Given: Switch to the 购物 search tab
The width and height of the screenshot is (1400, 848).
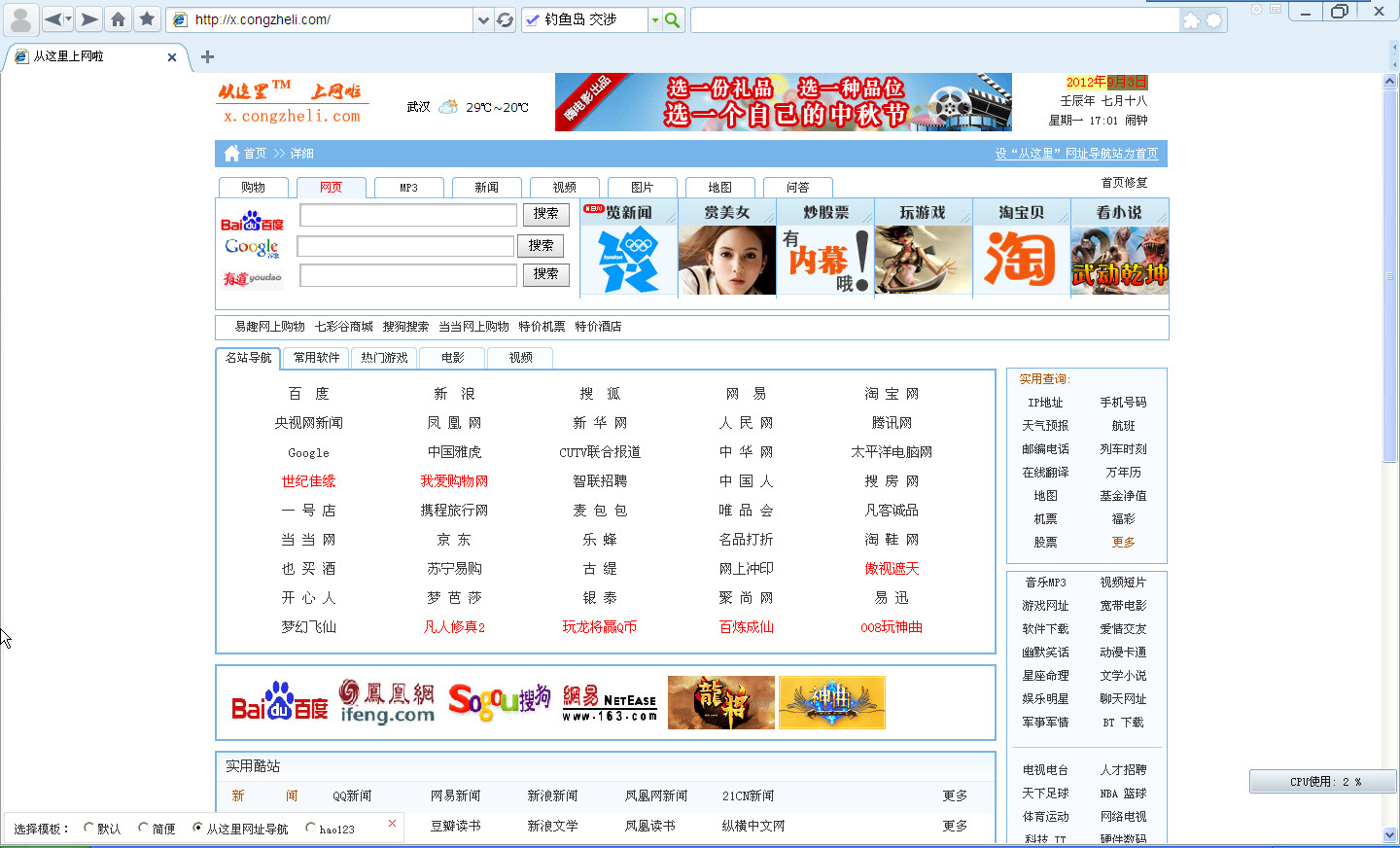Looking at the screenshot, I should click(253, 188).
